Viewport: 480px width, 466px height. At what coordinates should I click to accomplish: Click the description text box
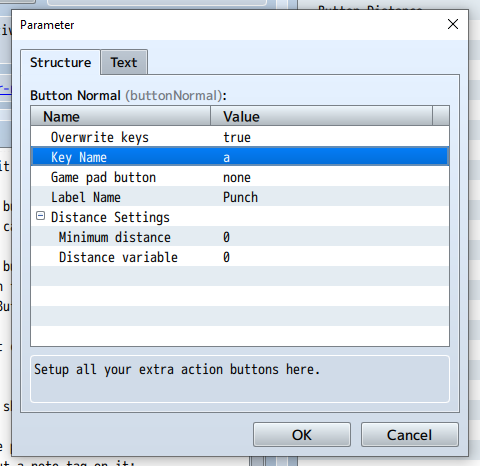[240, 379]
